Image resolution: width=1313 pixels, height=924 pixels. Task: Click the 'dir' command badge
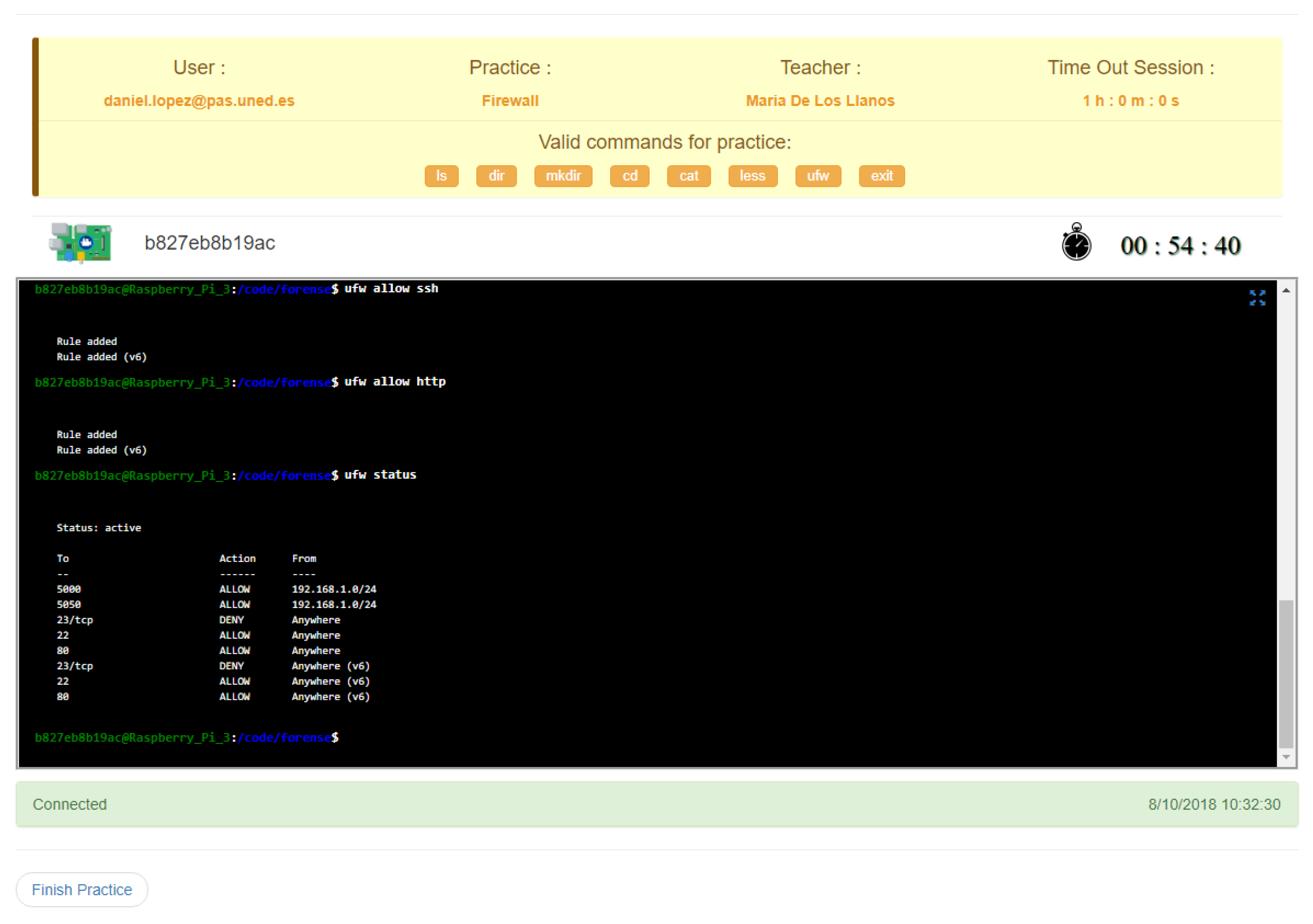(x=496, y=176)
